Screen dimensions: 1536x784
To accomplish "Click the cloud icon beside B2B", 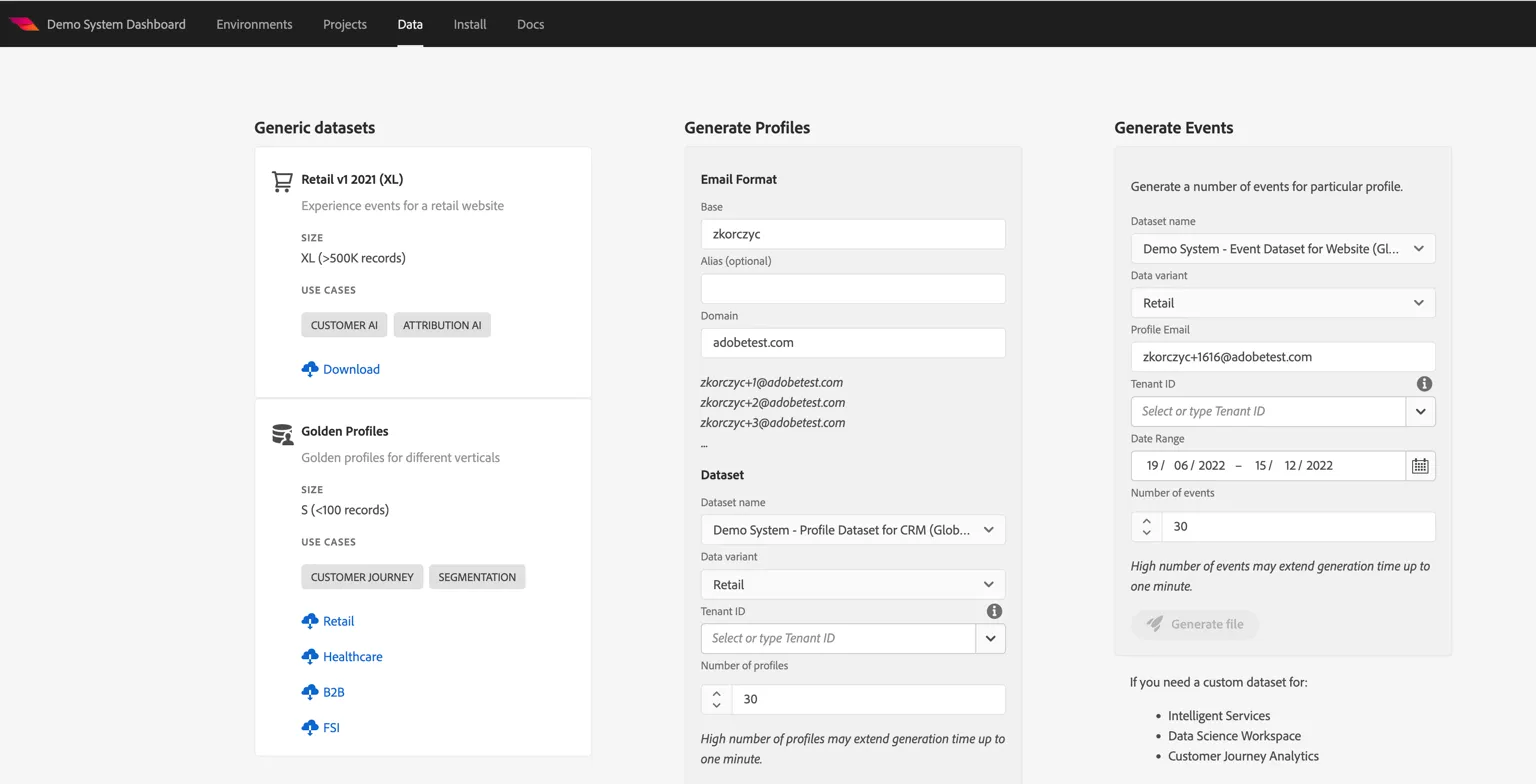I will point(310,692).
